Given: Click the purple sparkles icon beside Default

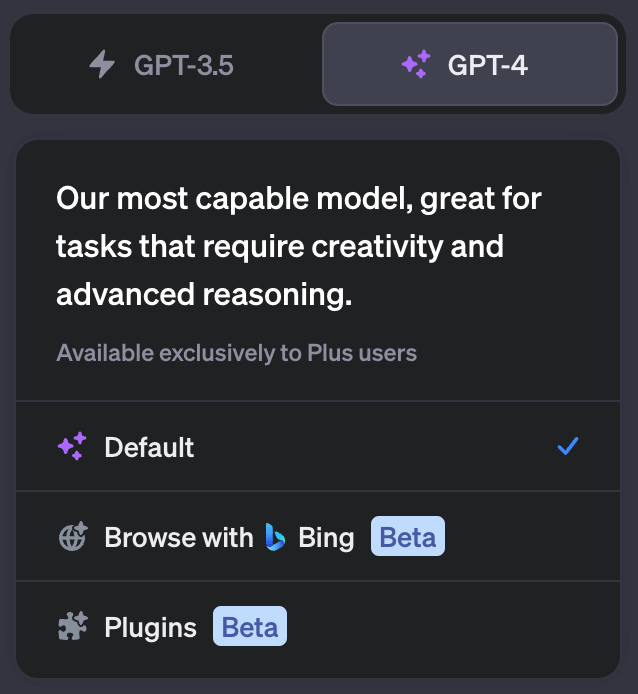Looking at the screenshot, I should (72, 447).
